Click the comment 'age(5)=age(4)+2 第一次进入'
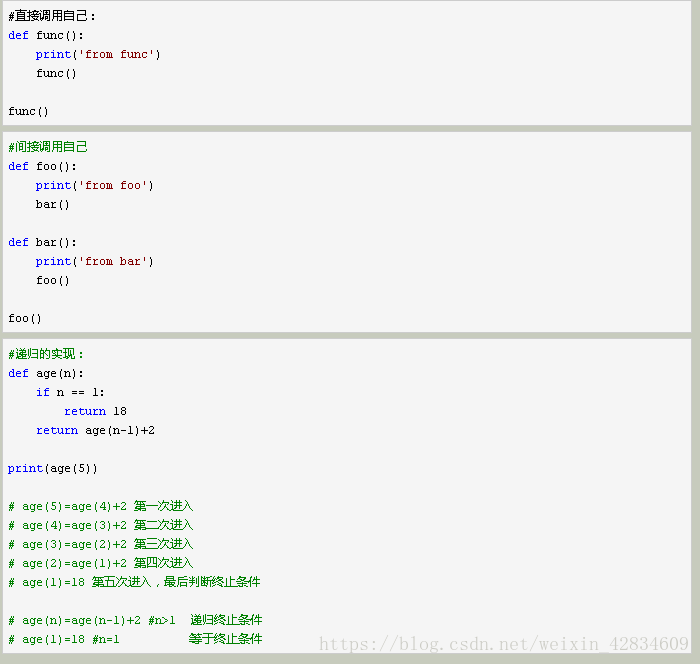The image size is (700, 664). coord(101,506)
